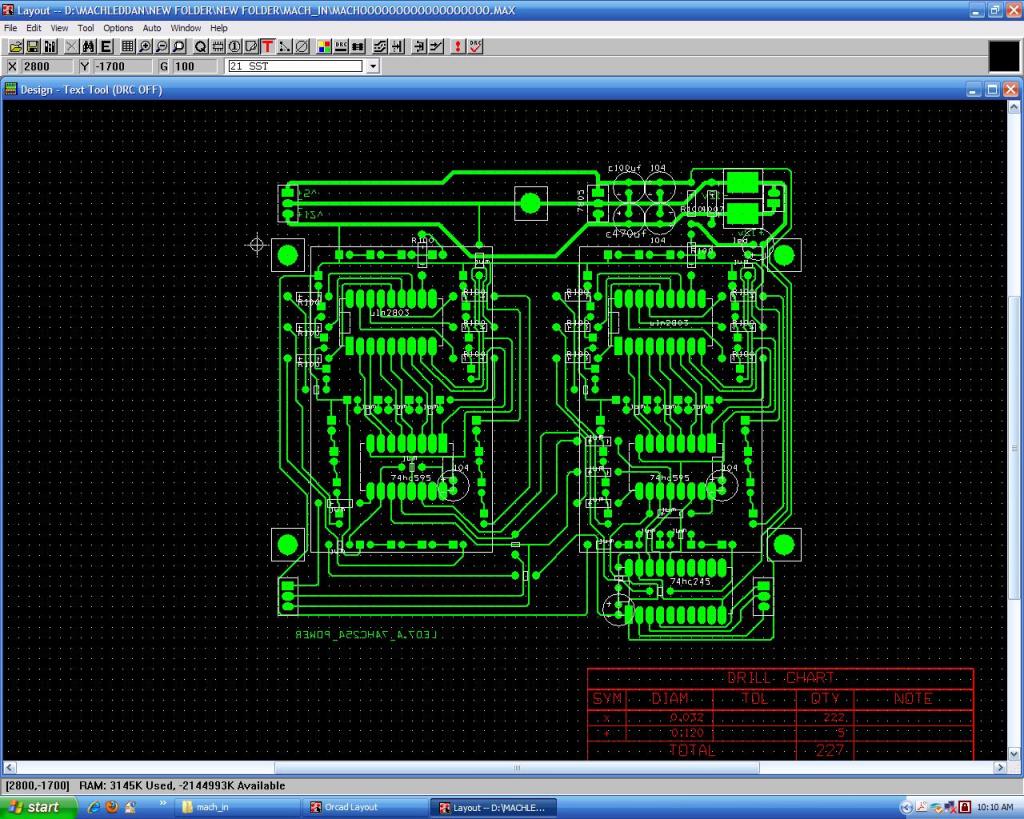Maximize the Design - Text Tool child window
The image size is (1024, 819).
(992, 89)
